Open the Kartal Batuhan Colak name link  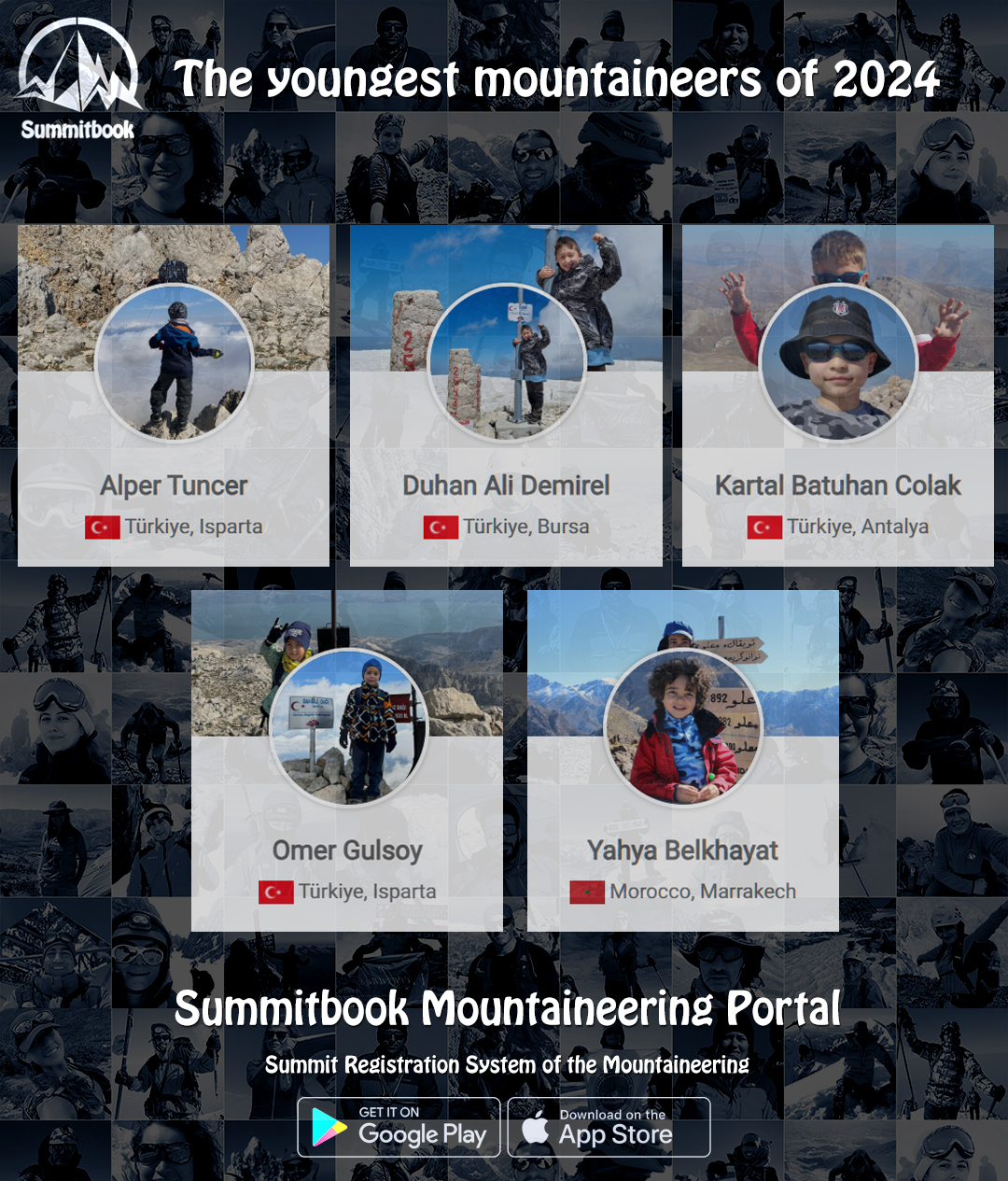[838, 485]
